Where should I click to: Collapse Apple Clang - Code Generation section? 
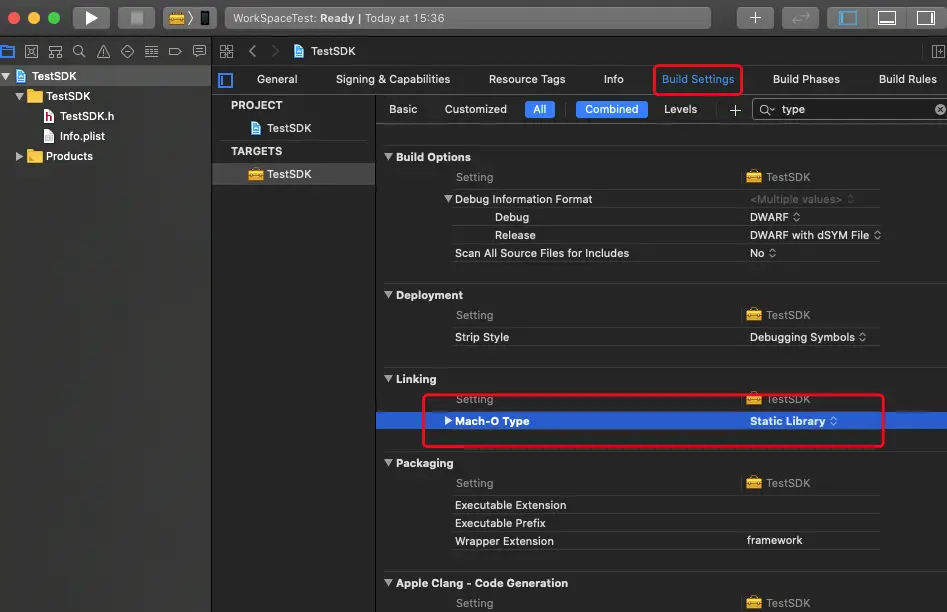point(388,583)
